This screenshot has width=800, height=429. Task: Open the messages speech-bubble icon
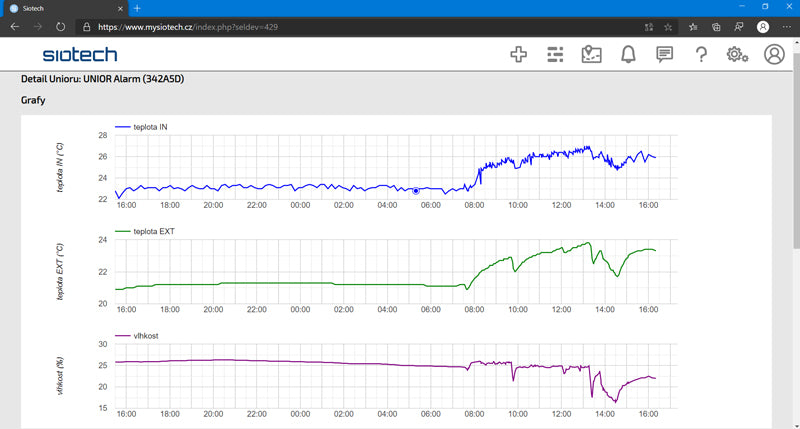point(664,54)
